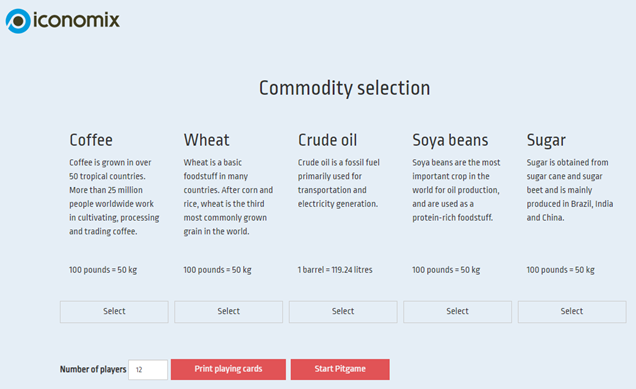
Task: Start the Pitgame
Action: 340,369
